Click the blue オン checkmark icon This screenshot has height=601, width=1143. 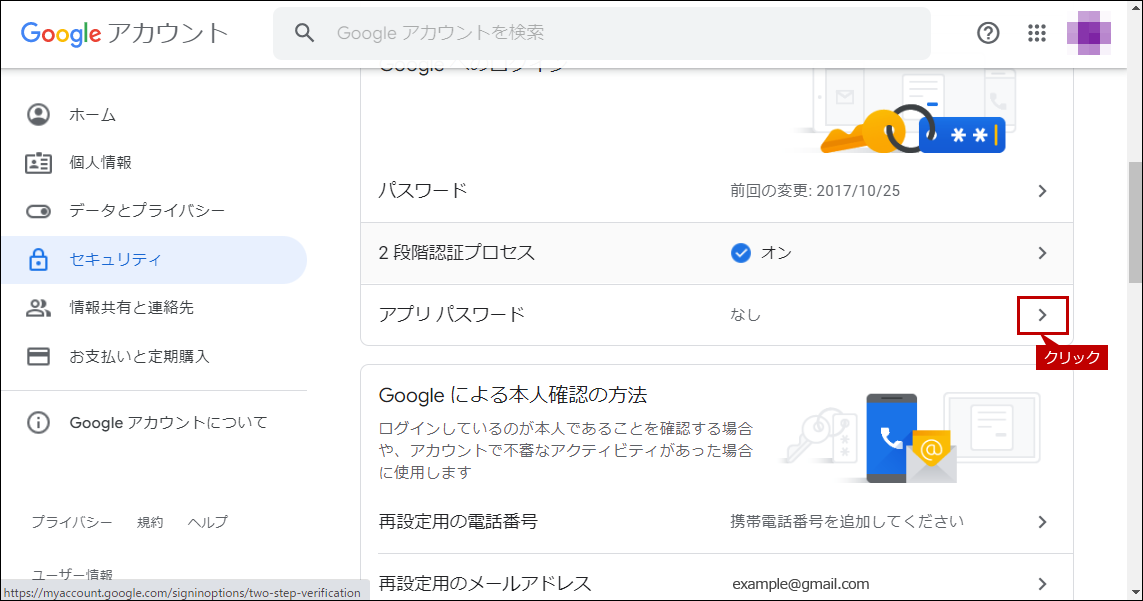(x=741, y=253)
